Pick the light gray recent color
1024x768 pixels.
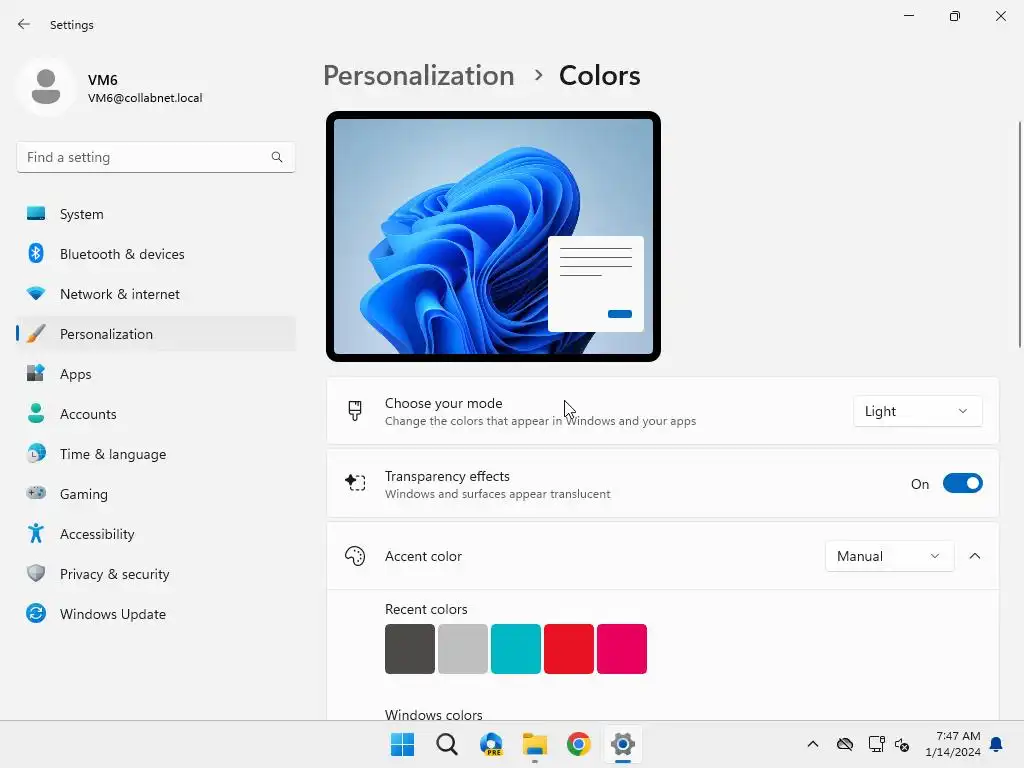[463, 648]
